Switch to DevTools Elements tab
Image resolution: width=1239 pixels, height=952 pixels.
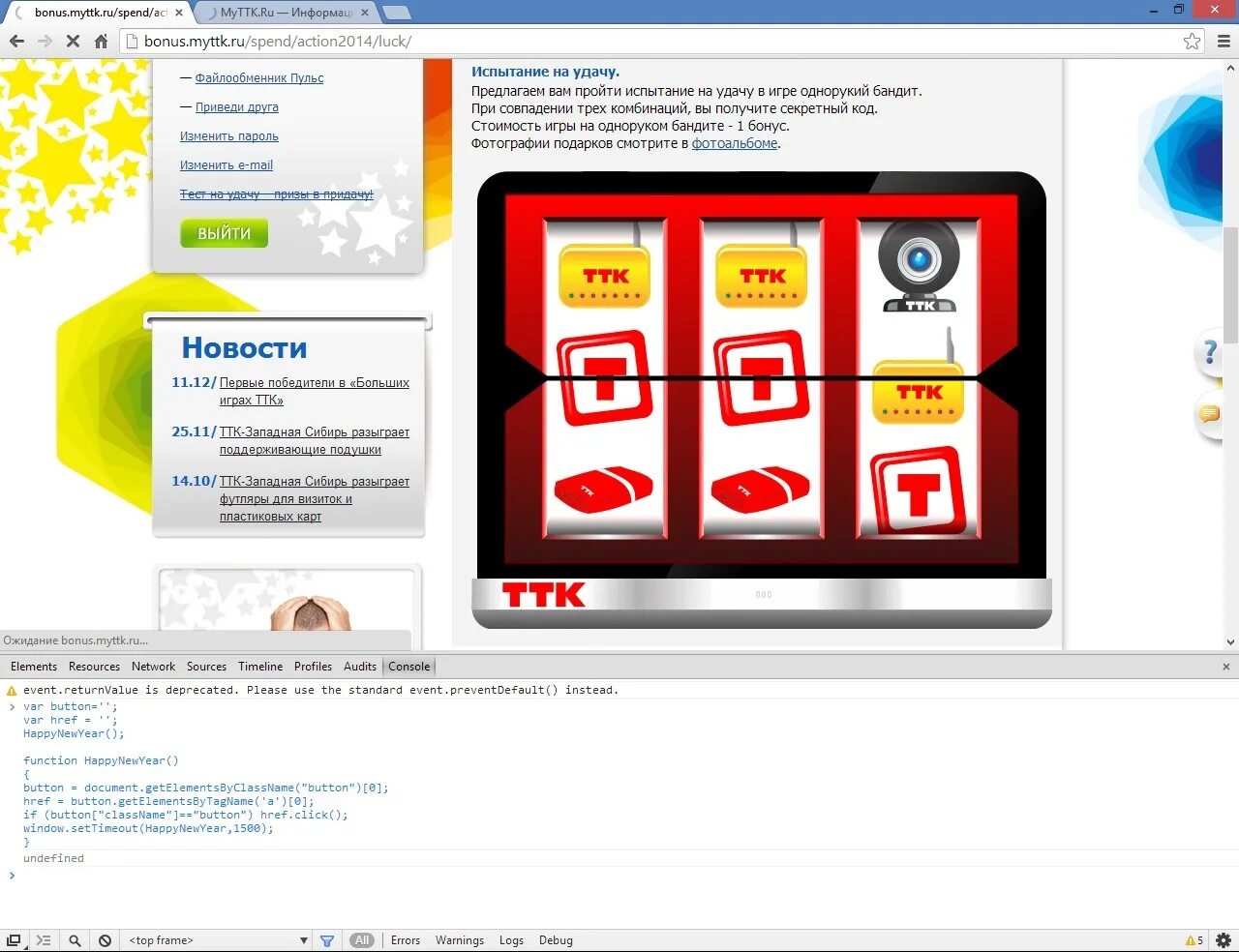pos(34,667)
